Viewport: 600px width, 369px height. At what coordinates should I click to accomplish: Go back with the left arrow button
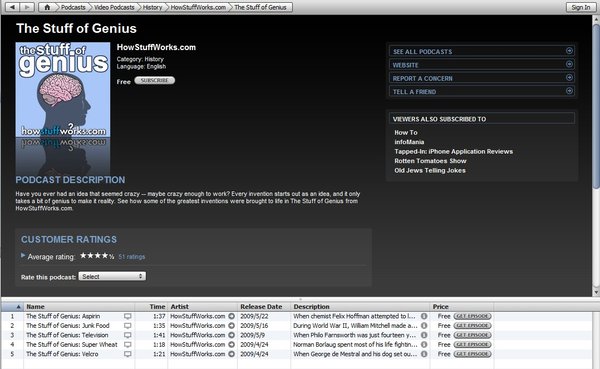click(x=12, y=7)
